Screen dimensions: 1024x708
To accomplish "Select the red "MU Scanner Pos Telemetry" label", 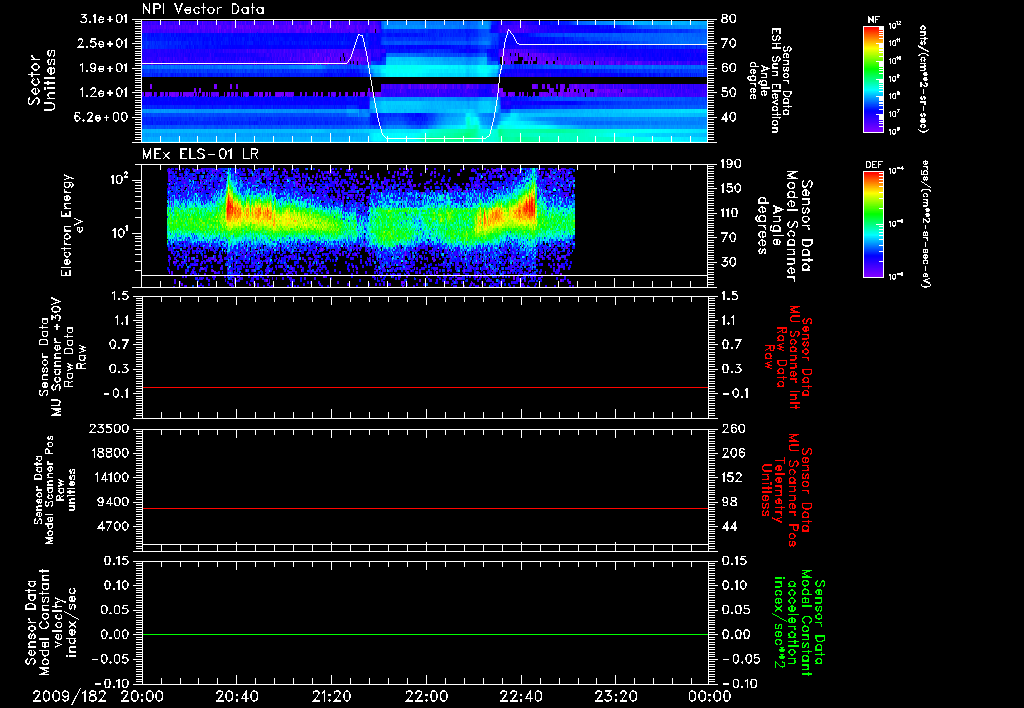I will [786, 490].
